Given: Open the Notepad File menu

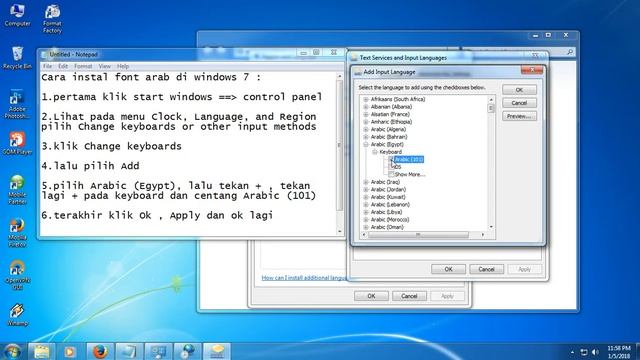Looking at the screenshot, I should tap(47, 66).
